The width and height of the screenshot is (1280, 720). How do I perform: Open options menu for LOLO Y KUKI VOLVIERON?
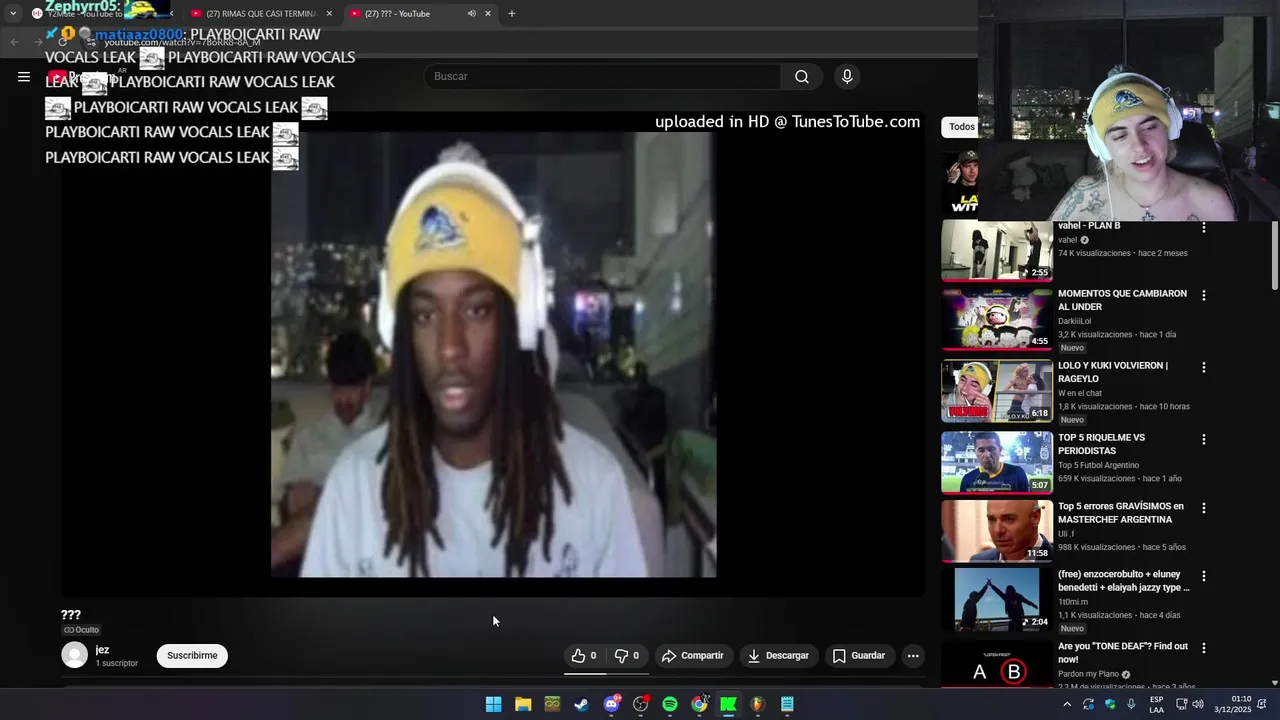1204,368
